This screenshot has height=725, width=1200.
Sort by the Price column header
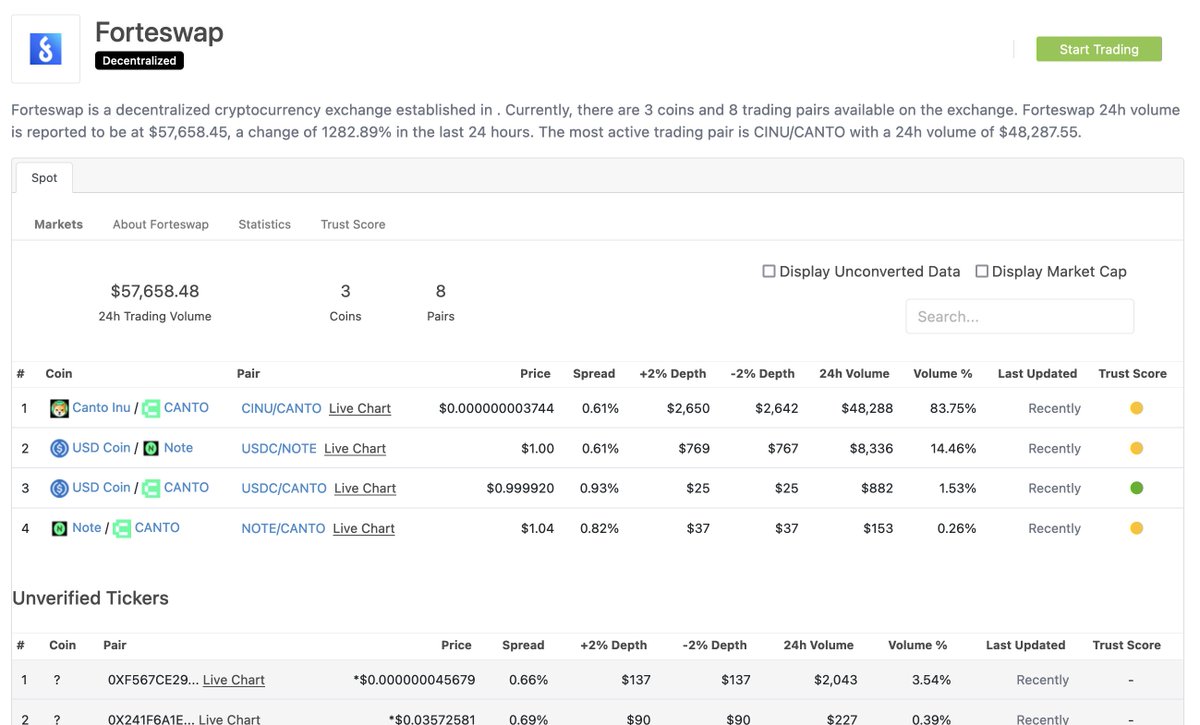535,374
